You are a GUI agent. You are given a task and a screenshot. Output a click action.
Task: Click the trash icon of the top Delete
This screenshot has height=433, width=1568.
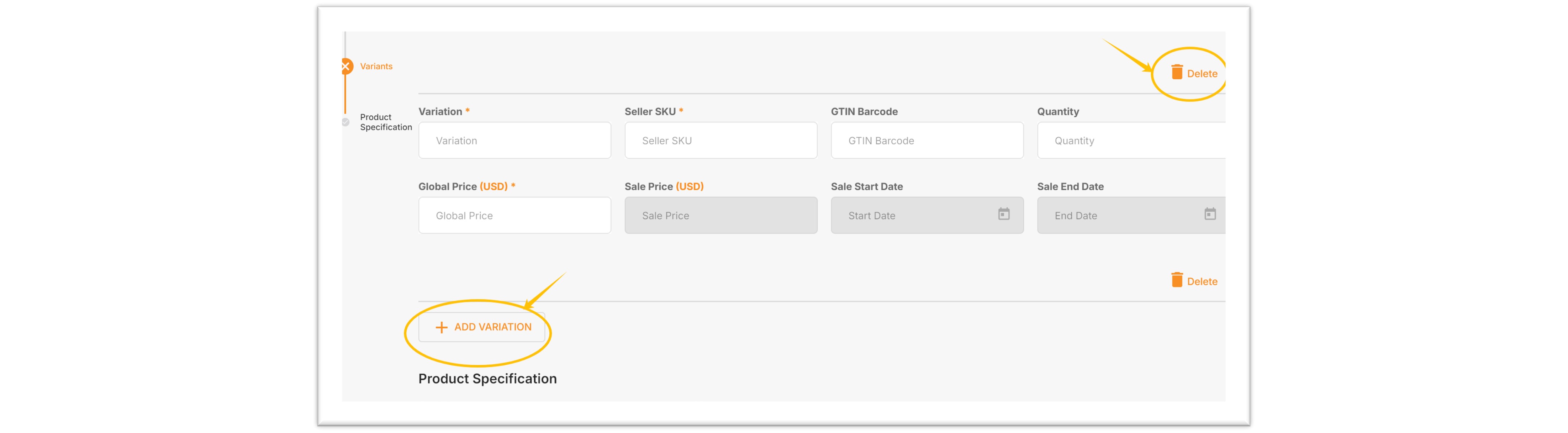1177,73
